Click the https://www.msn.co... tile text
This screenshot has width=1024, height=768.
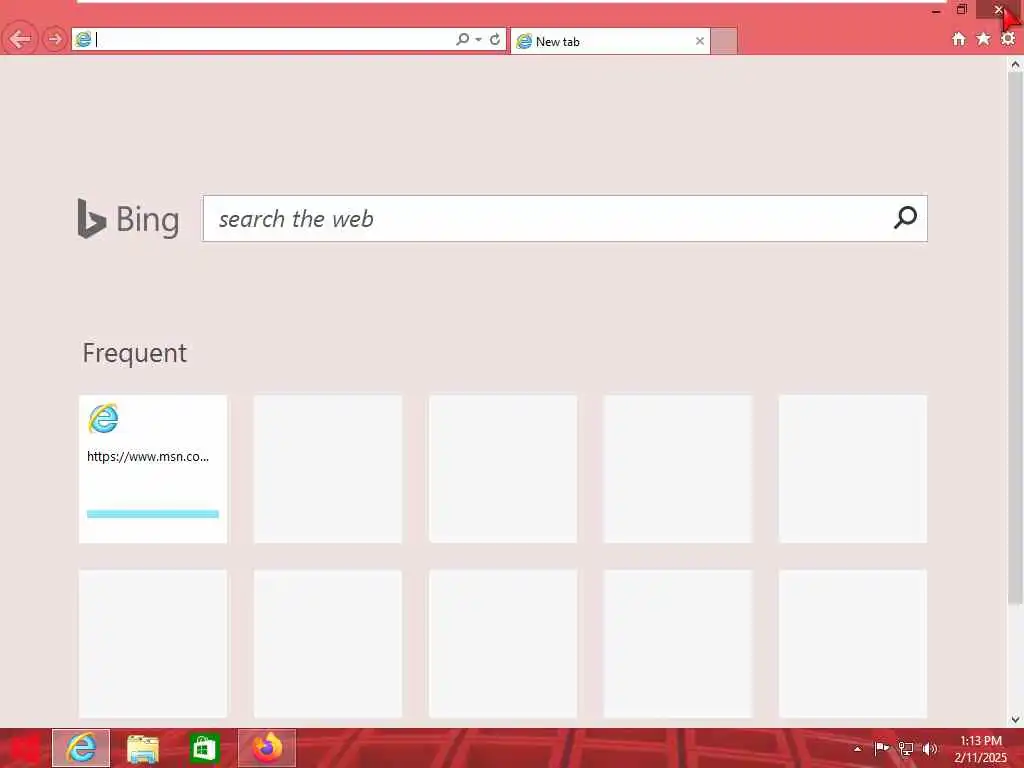[x=148, y=456]
